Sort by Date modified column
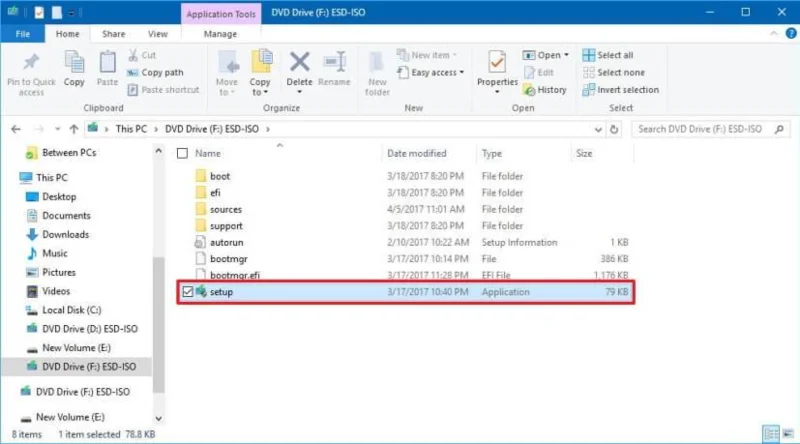 pyautogui.click(x=417, y=153)
